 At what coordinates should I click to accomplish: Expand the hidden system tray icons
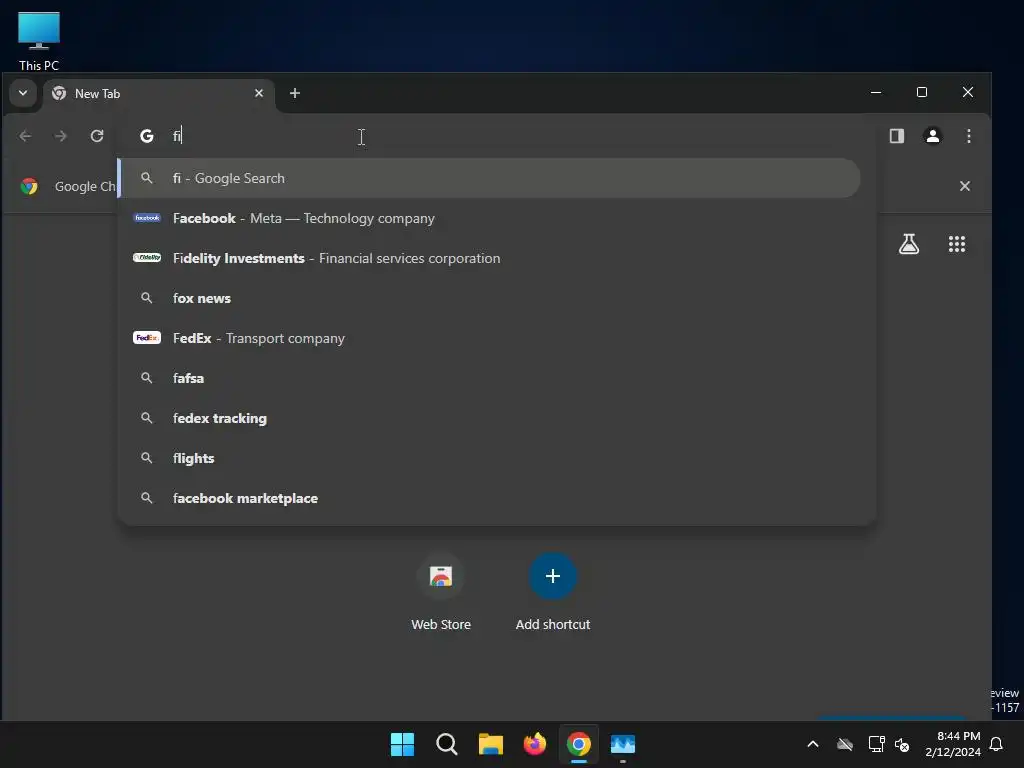(x=813, y=744)
